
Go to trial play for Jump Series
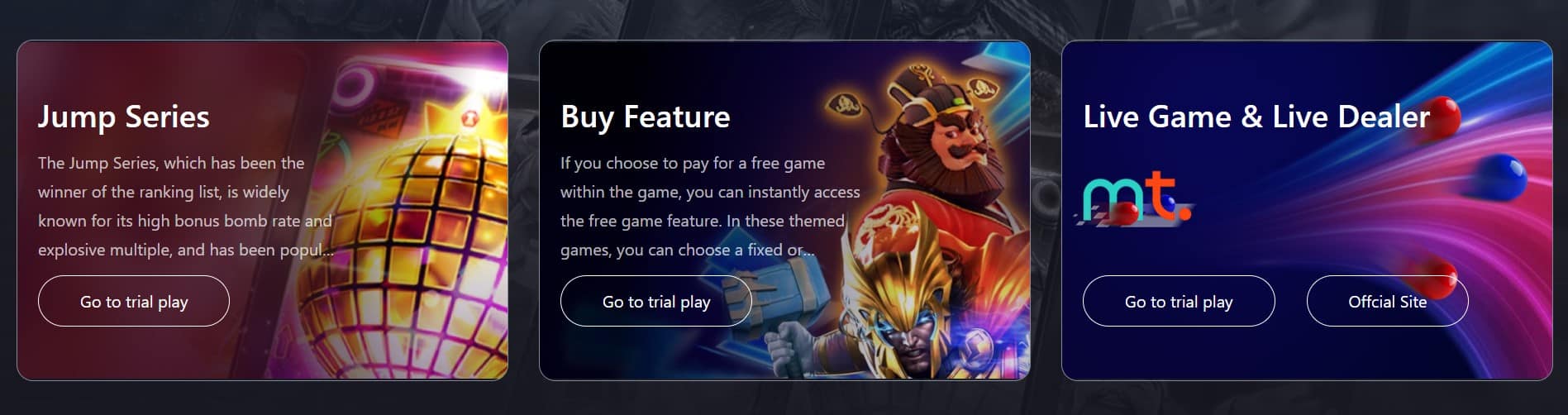(x=134, y=301)
